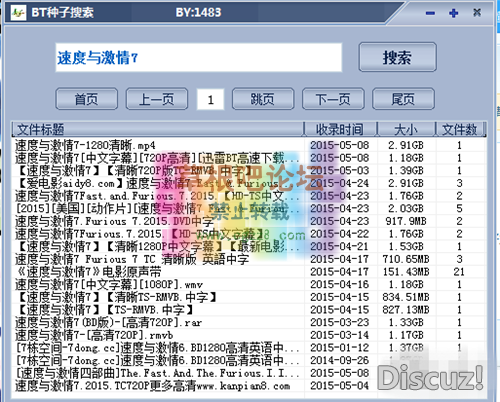Click date cell 2015-03-14

340,335
